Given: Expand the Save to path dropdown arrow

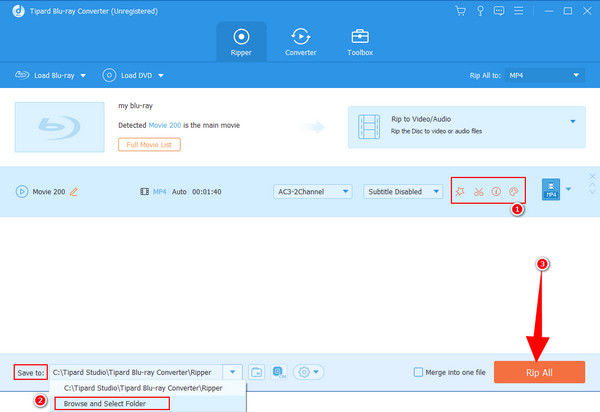Looking at the screenshot, I should pos(232,372).
